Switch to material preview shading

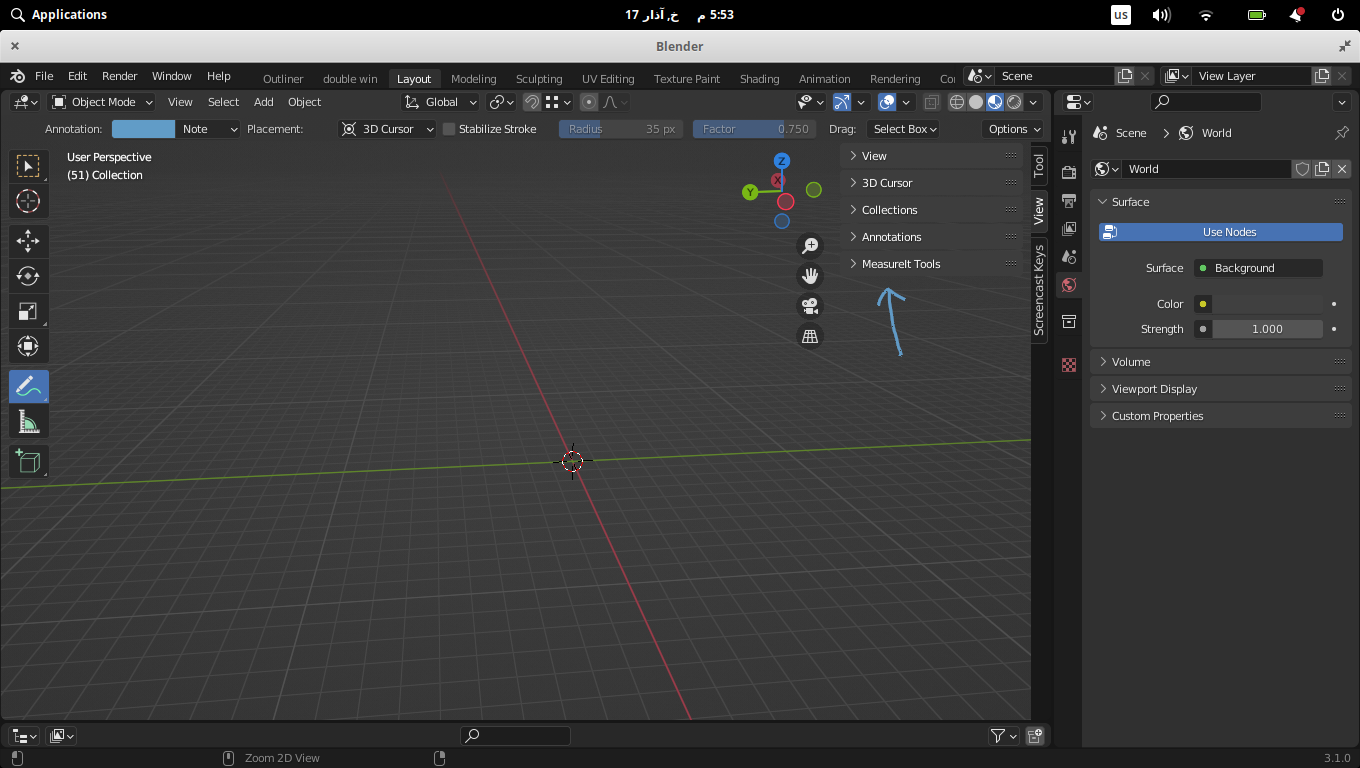(995, 102)
